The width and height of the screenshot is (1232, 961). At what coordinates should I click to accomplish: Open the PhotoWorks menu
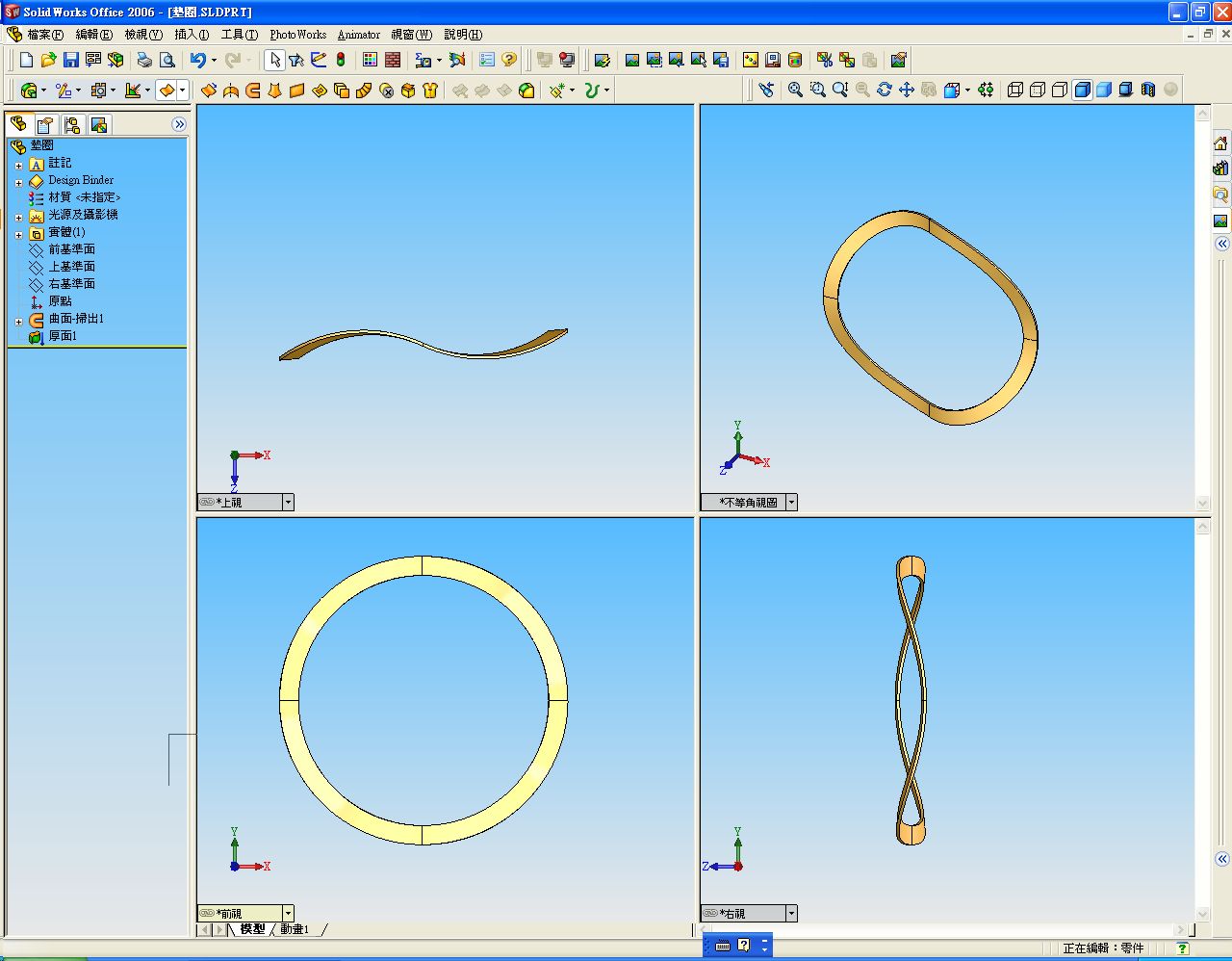[298, 35]
